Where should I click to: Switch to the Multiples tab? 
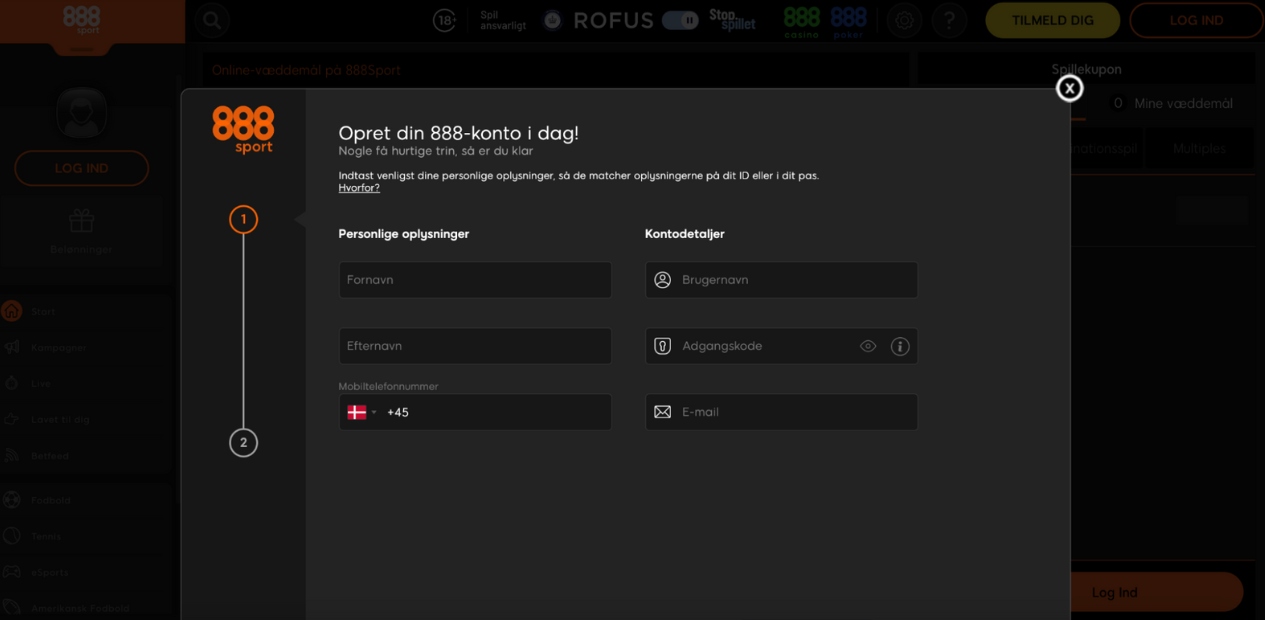point(1199,148)
